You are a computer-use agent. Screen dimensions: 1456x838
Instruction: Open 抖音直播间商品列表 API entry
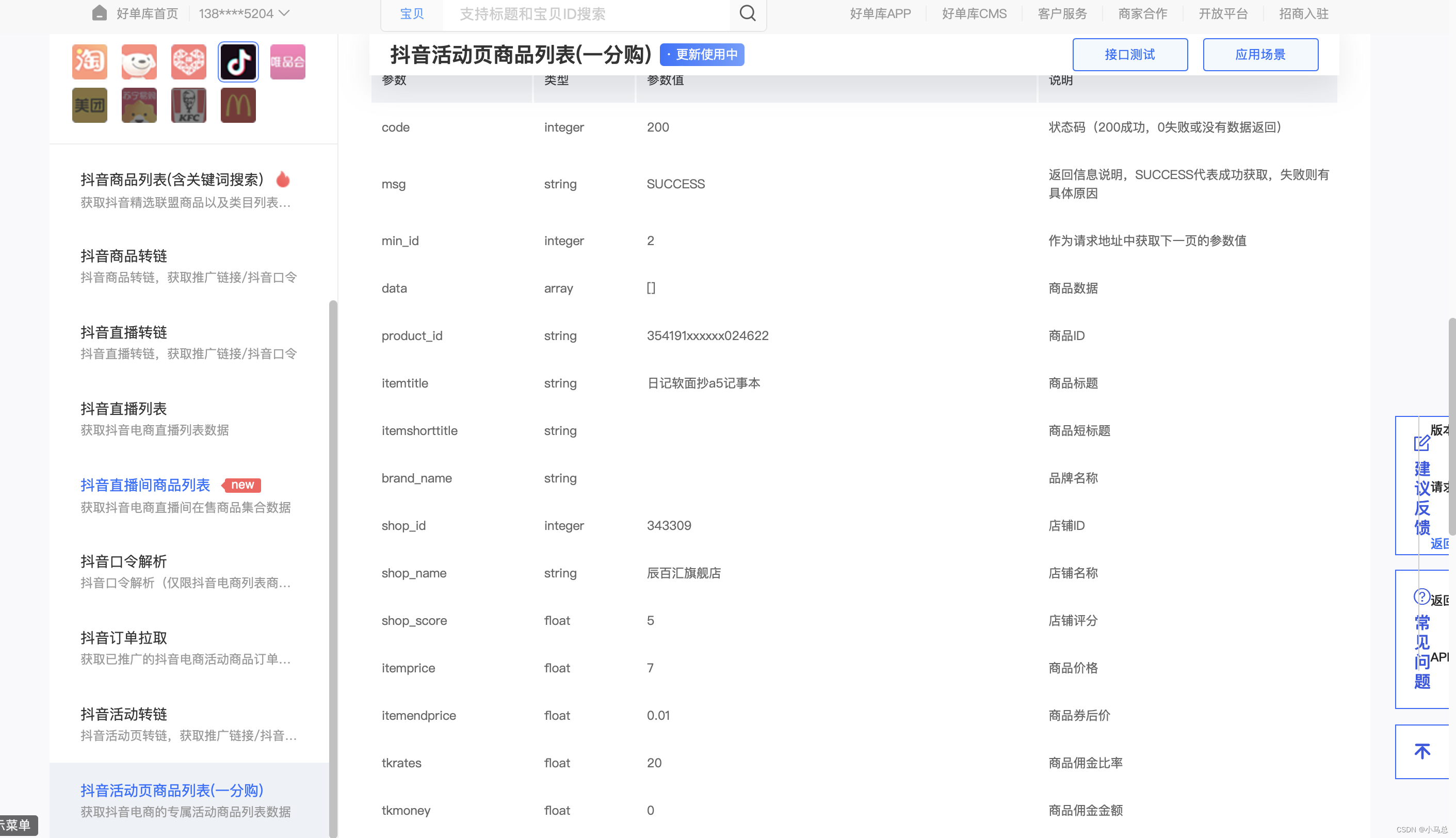[145, 485]
